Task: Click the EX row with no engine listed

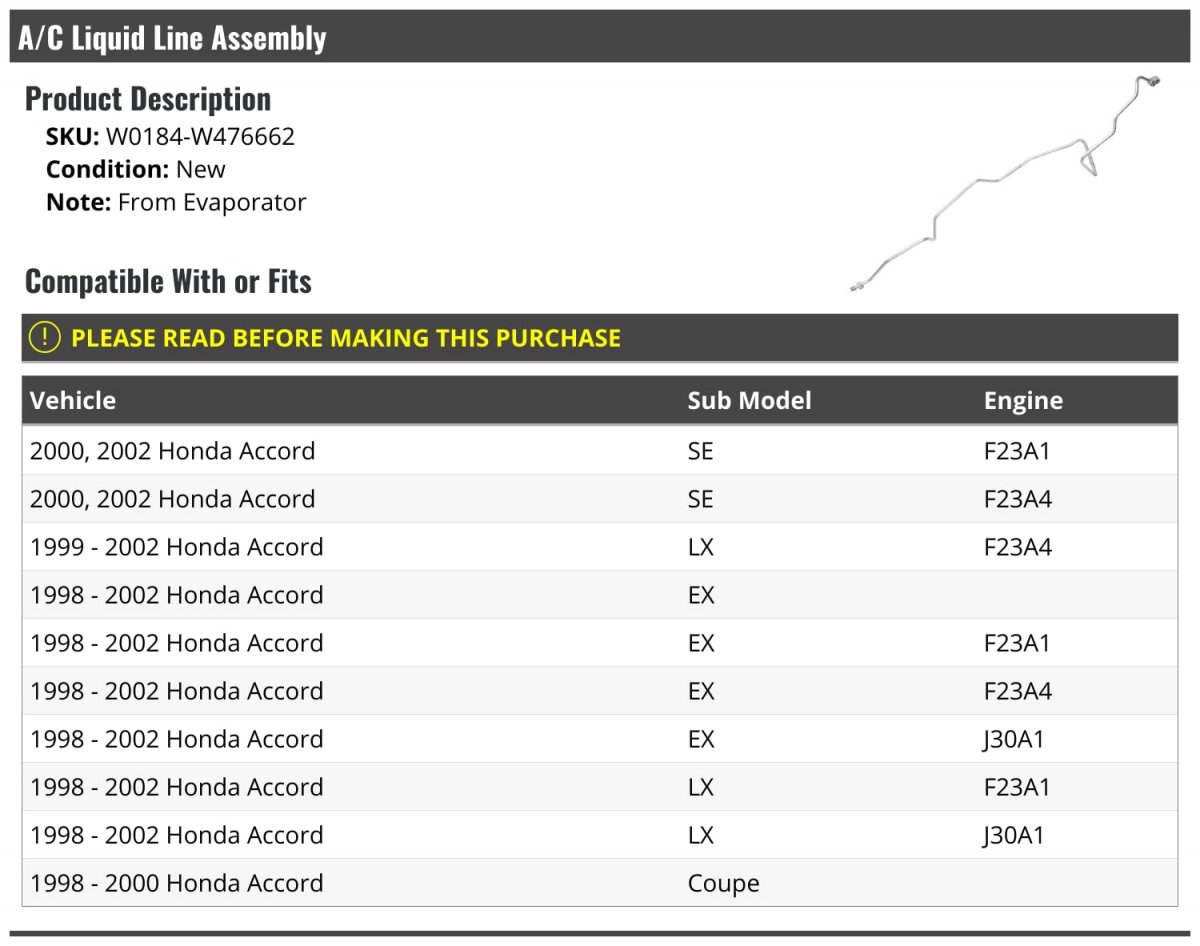Action: [599, 595]
